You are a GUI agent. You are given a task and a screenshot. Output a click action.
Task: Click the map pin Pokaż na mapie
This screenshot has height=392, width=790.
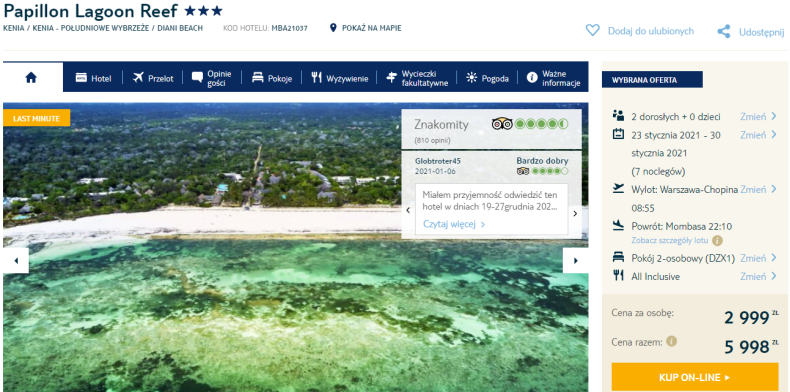point(333,28)
